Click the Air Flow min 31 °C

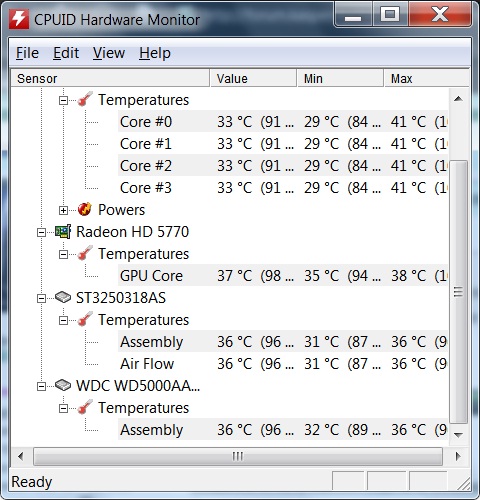coord(321,364)
